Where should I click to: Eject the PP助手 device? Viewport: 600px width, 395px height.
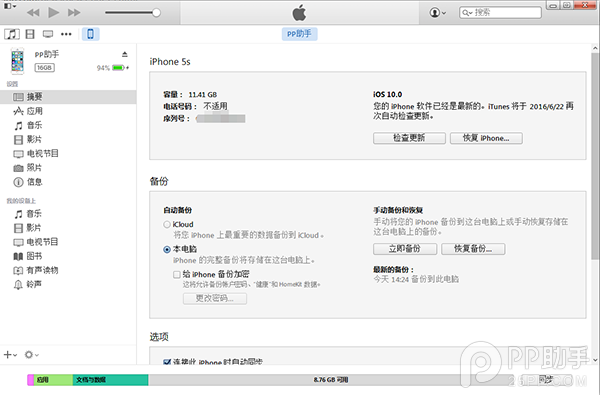(125, 54)
